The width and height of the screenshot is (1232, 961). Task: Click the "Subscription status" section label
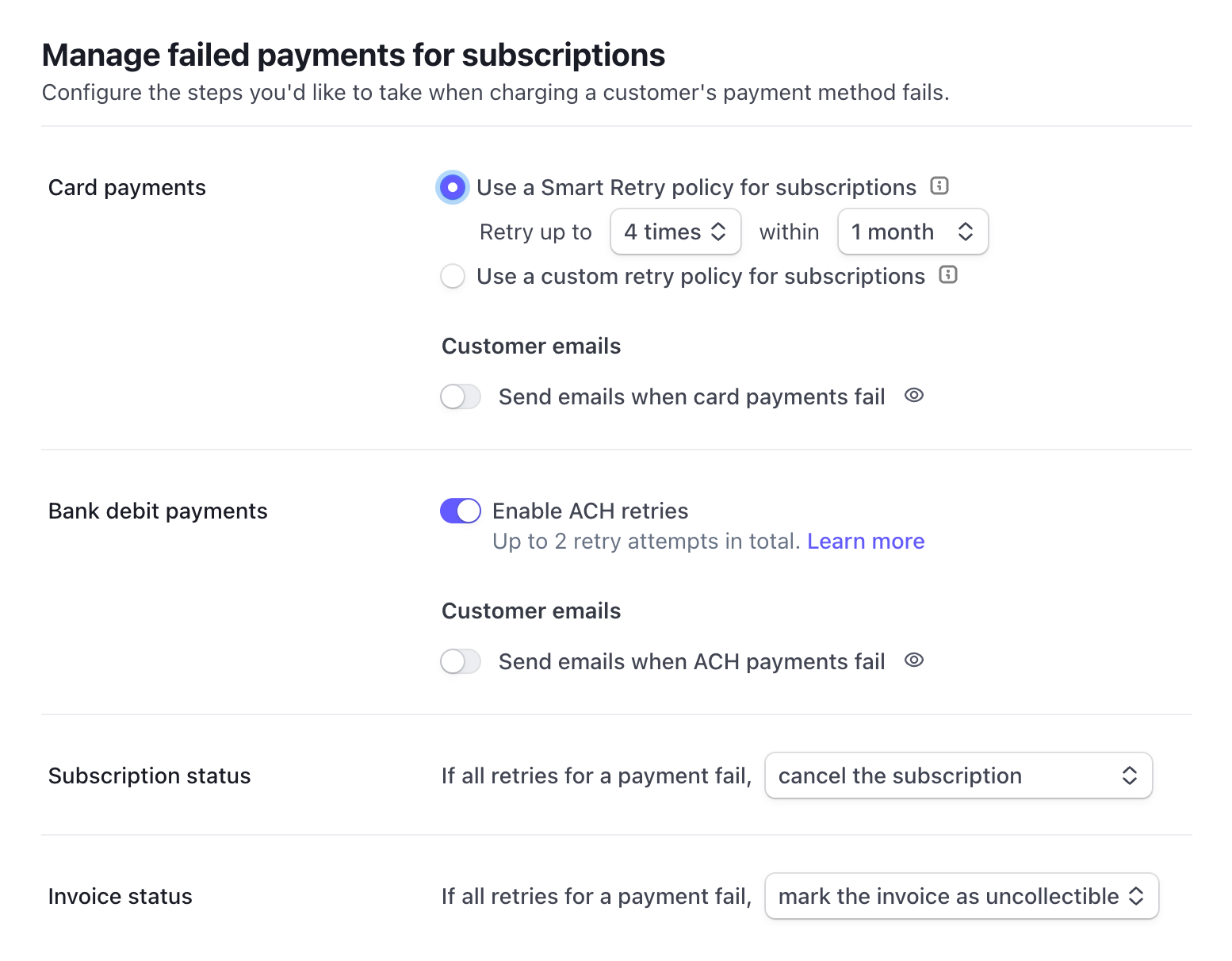point(149,776)
